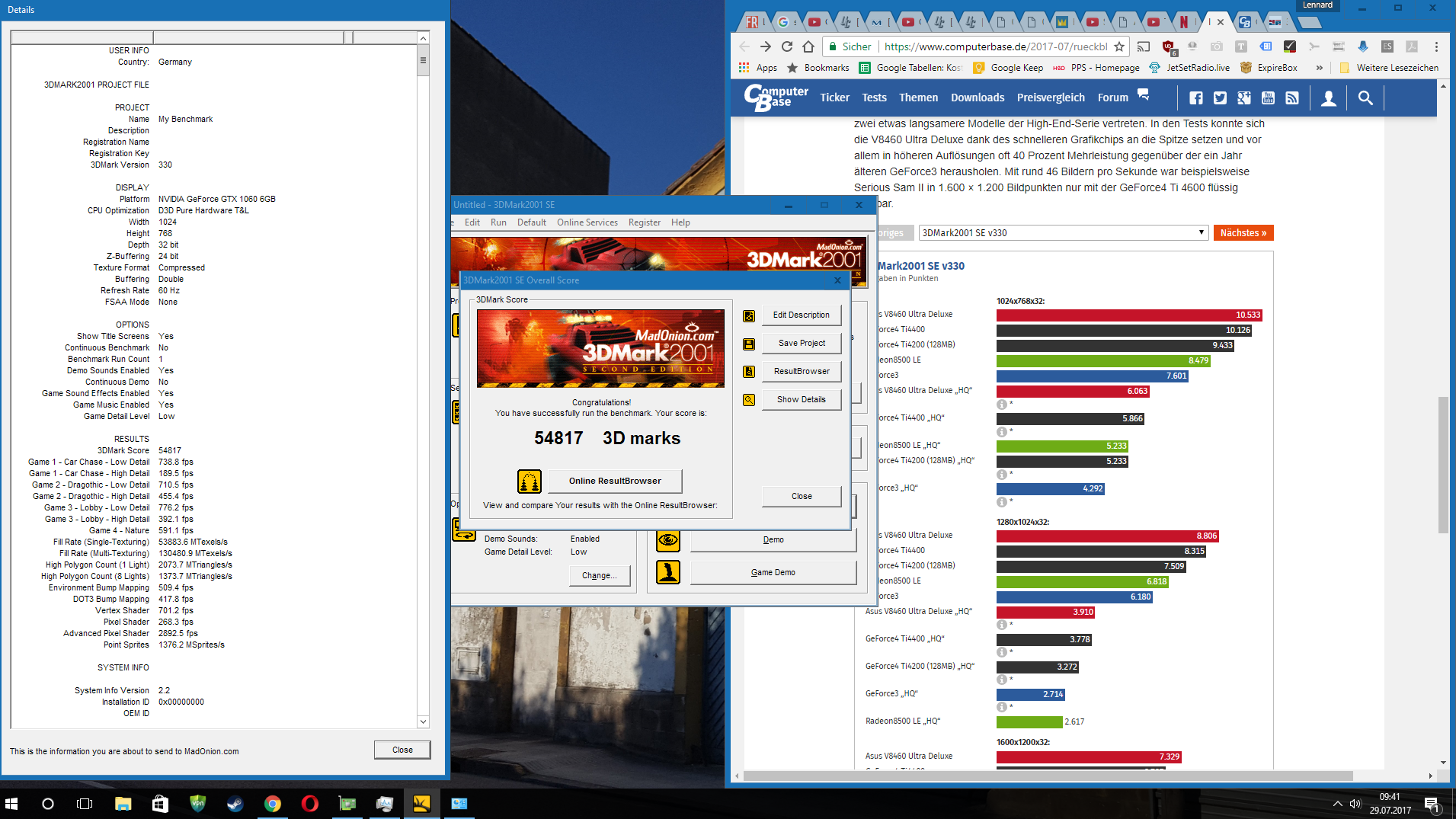
Task: Click the Online ResultBrowser button
Action: pyautogui.click(x=615, y=481)
